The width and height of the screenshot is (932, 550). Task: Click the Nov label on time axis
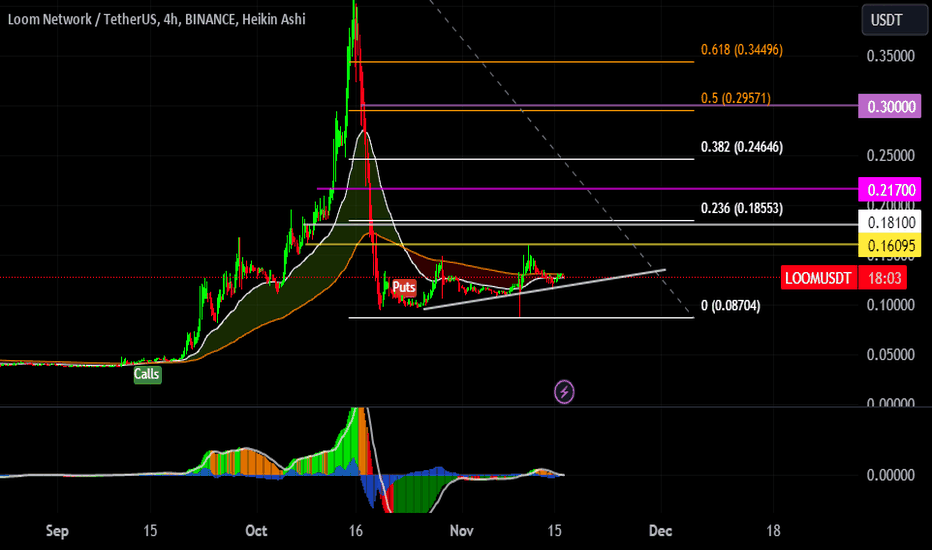coord(461,530)
